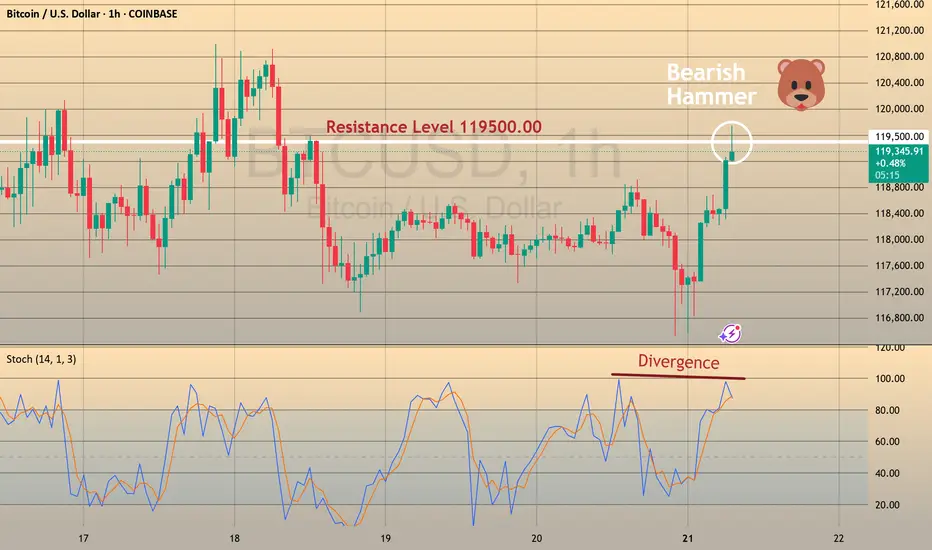
Task: Click the 'Divergence' text annotation
Action: point(678,362)
